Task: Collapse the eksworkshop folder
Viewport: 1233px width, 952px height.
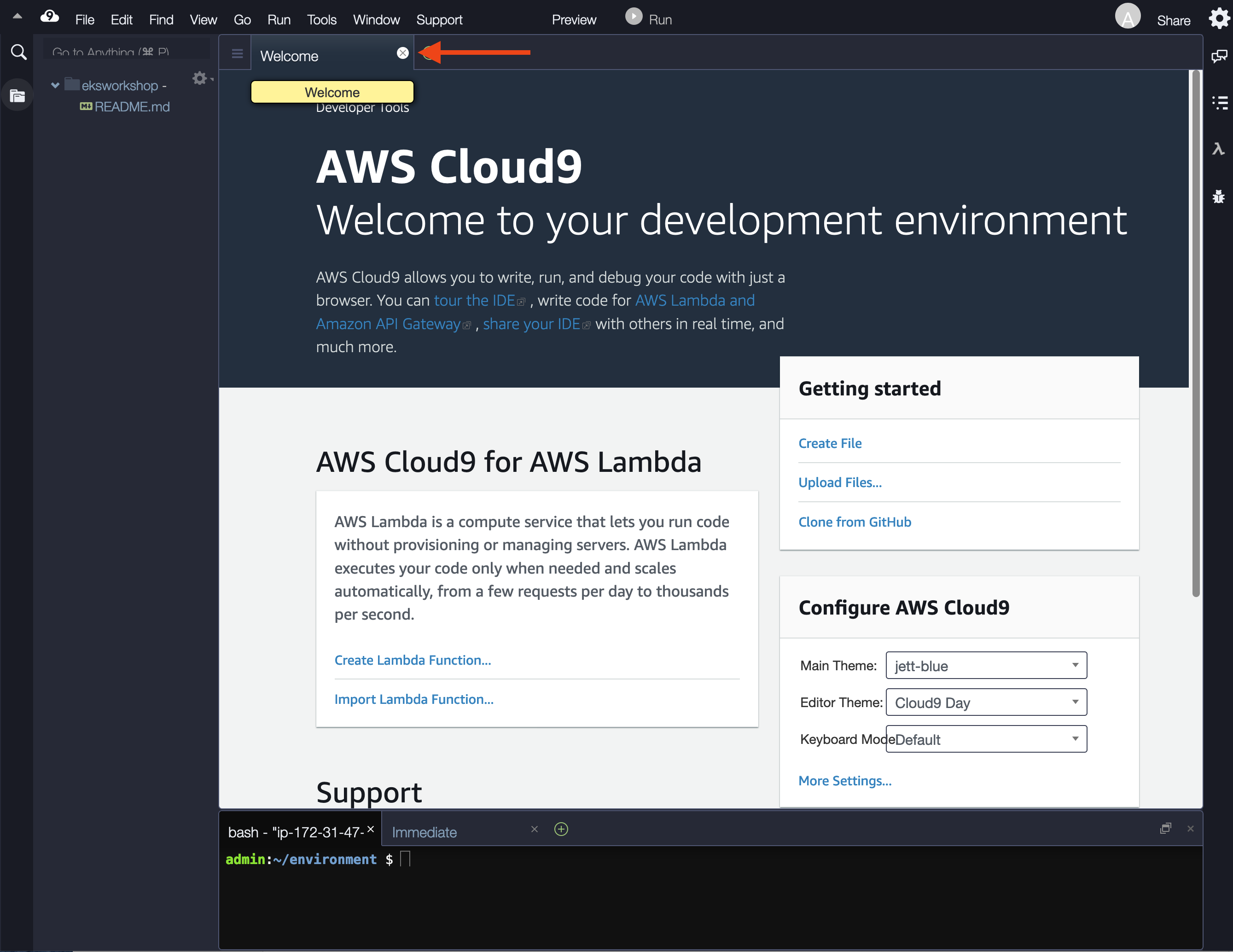Action: (x=55, y=86)
